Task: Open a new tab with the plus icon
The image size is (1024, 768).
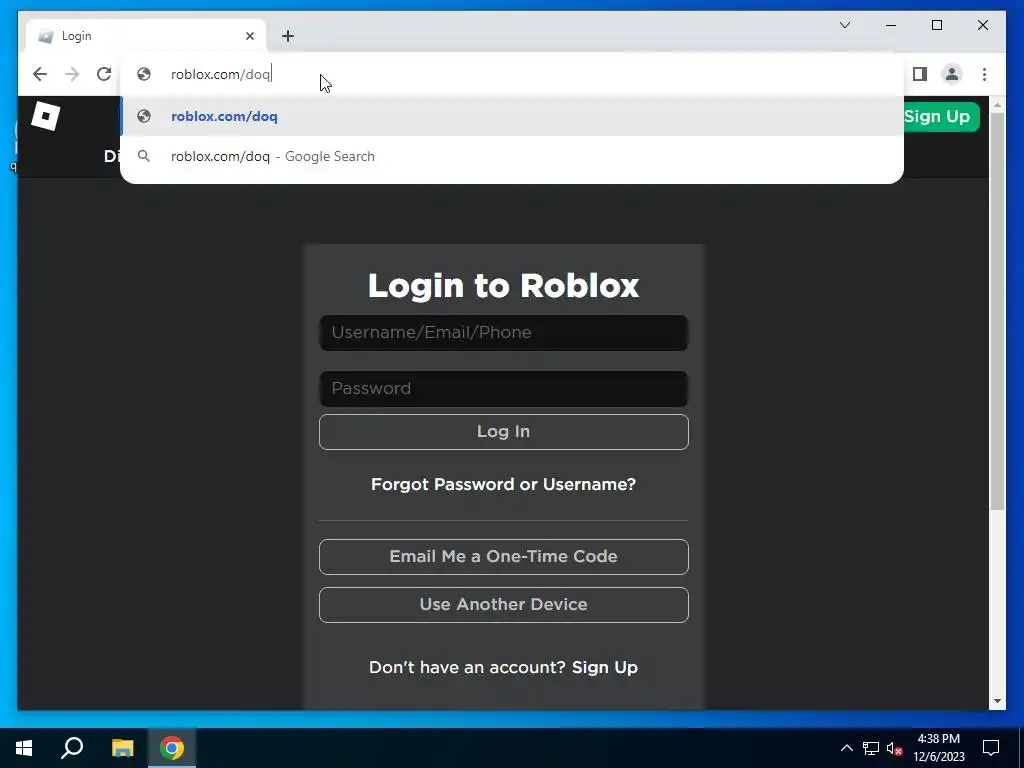Action: 288,36
